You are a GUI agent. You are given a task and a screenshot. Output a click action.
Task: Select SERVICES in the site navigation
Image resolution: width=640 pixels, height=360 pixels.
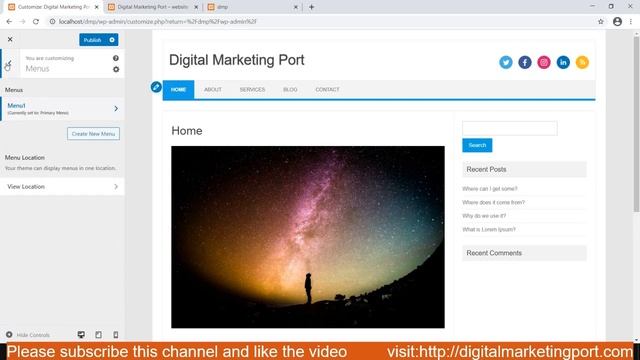pyautogui.click(x=252, y=89)
